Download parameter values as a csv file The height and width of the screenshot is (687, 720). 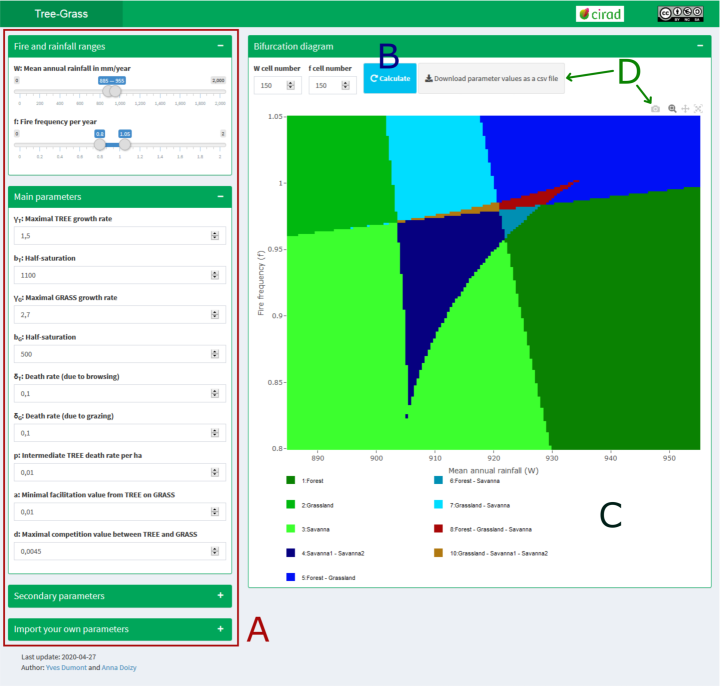pyautogui.click(x=491, y=79)
